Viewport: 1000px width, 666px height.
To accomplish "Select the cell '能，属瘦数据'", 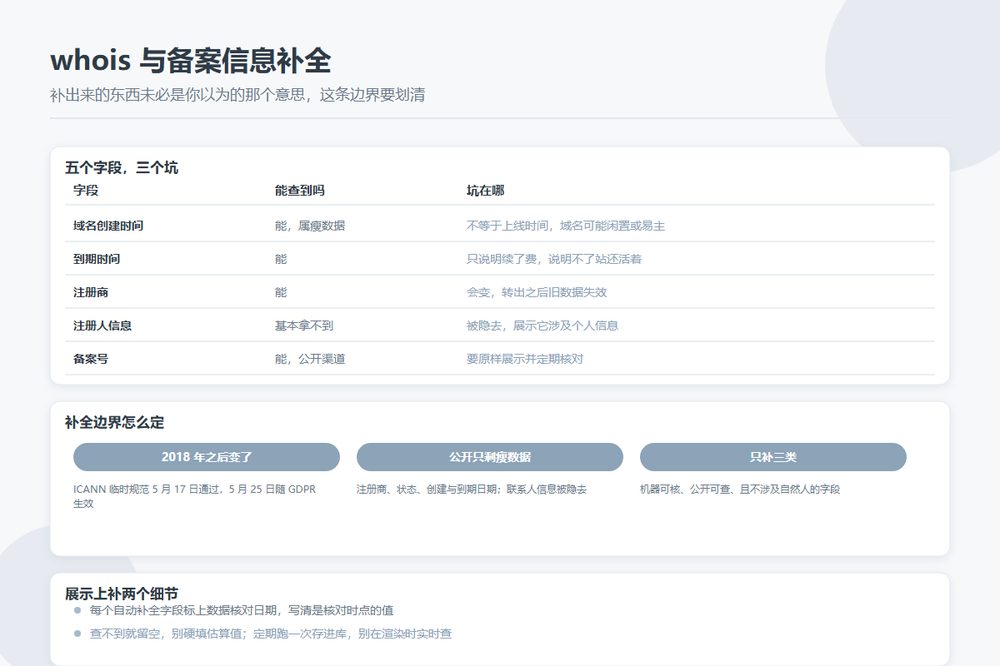I will pos(310,226).
